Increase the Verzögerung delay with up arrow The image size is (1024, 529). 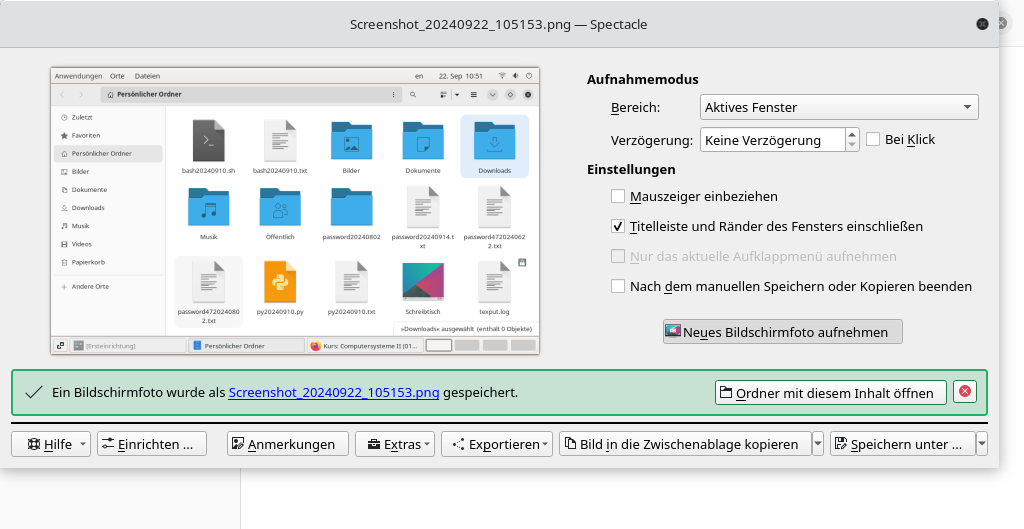(852, 134)
